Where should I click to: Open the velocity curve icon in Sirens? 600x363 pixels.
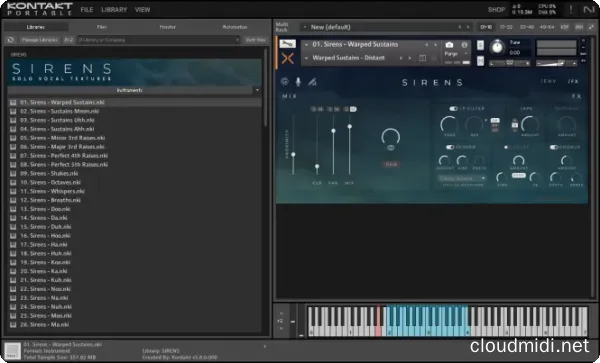point(312,81)
